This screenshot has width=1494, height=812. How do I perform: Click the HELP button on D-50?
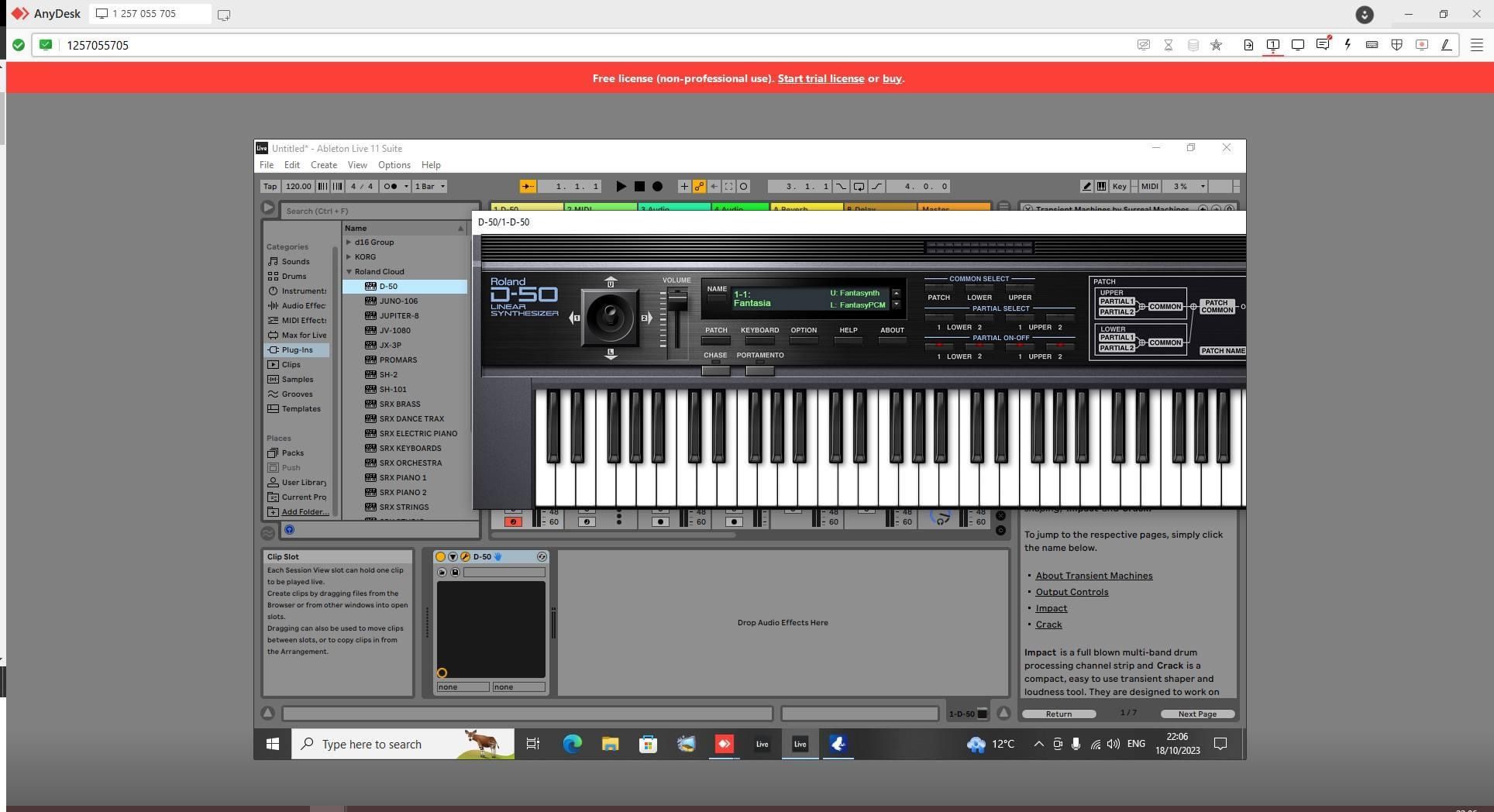tap(848, 340)
